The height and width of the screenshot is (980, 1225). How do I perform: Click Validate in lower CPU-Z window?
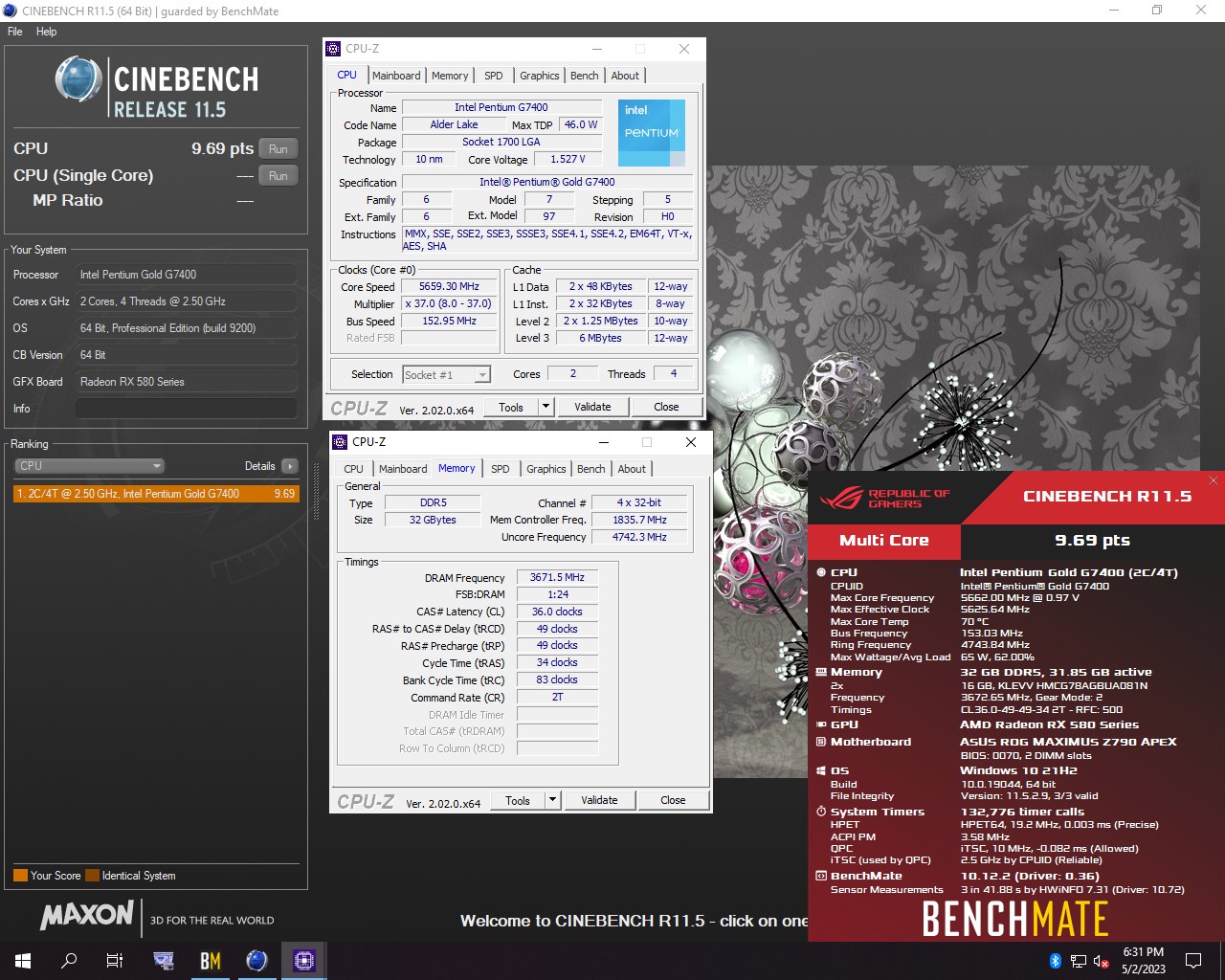click(x=599, y=800)
